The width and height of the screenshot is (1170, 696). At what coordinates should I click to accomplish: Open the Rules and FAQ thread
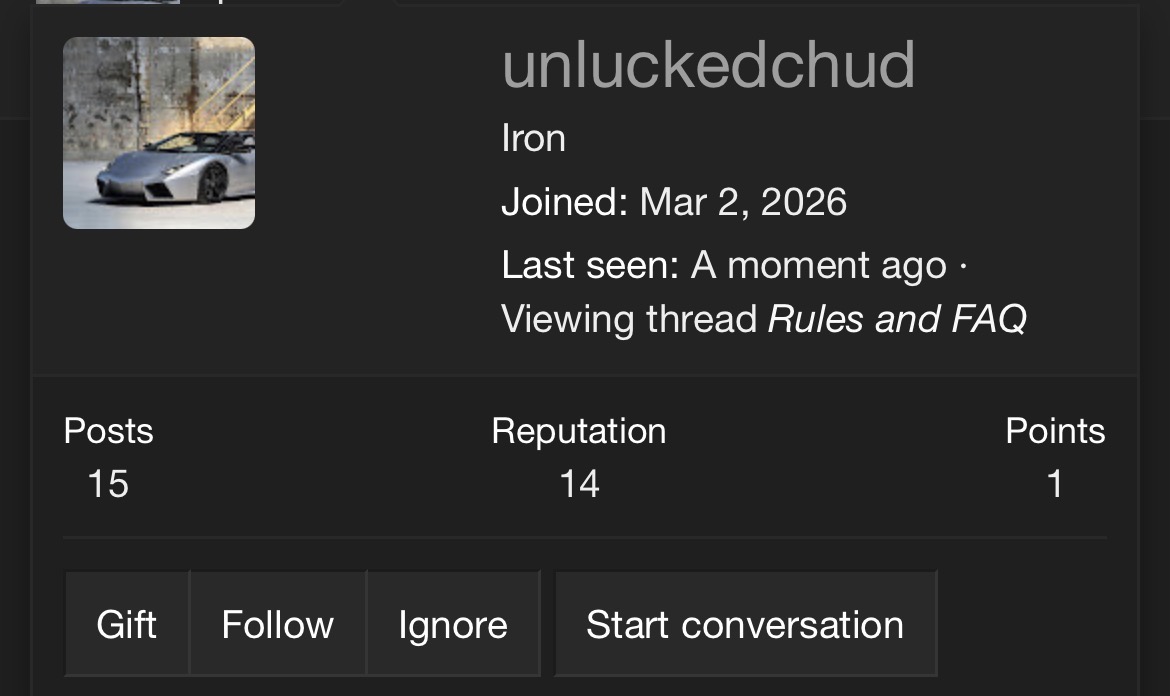coord(896,319)
